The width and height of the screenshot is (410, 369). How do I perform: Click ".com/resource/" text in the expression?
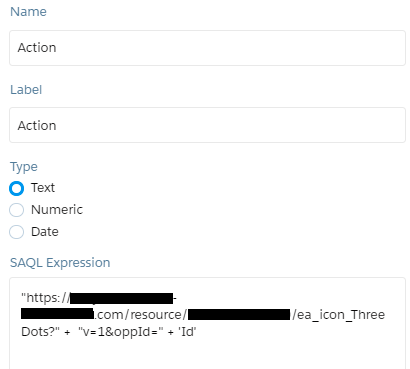[x=140, y=315]
